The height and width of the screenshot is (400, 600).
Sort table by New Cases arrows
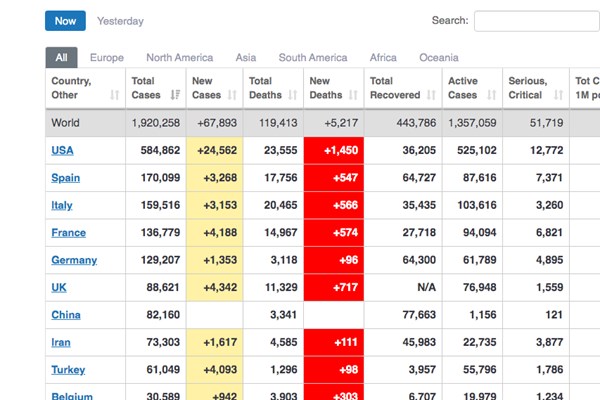(x=232, y=95)
